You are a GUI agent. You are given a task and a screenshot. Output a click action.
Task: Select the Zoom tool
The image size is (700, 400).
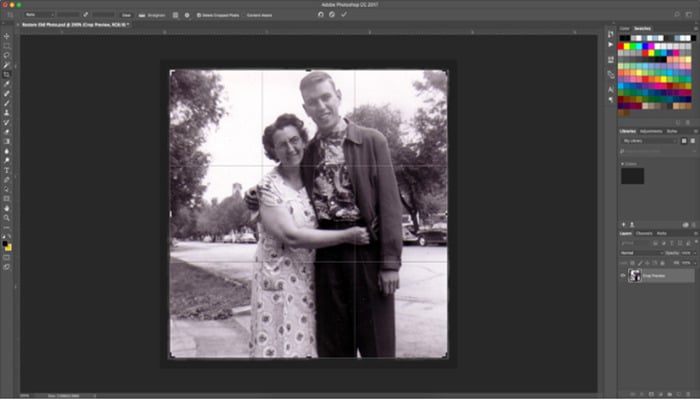(x=7, y=218)
